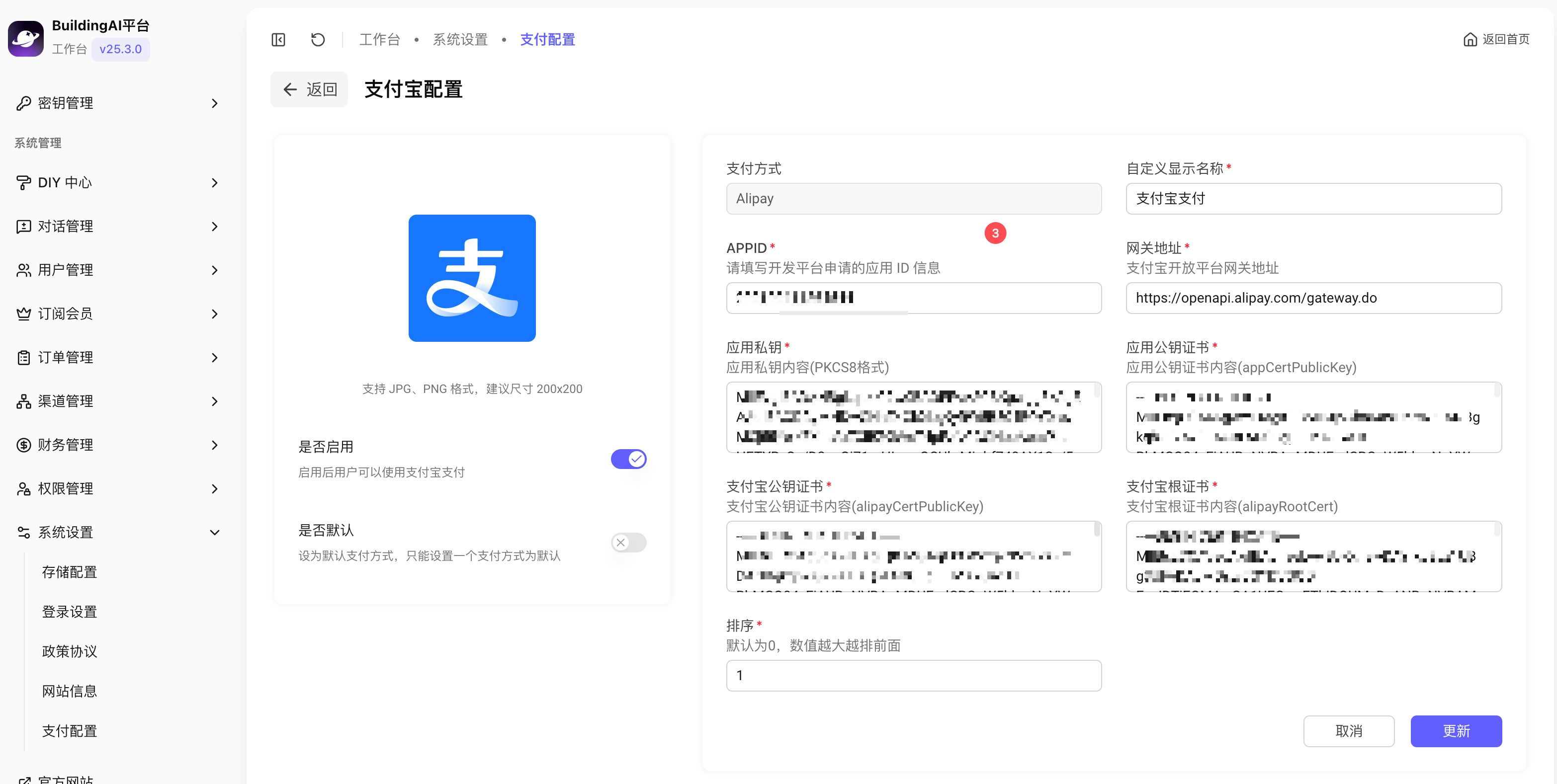Screen dimensions: 1557x784
Task: Open the 官方网站 link in sidebar
Action: point(65,780)
